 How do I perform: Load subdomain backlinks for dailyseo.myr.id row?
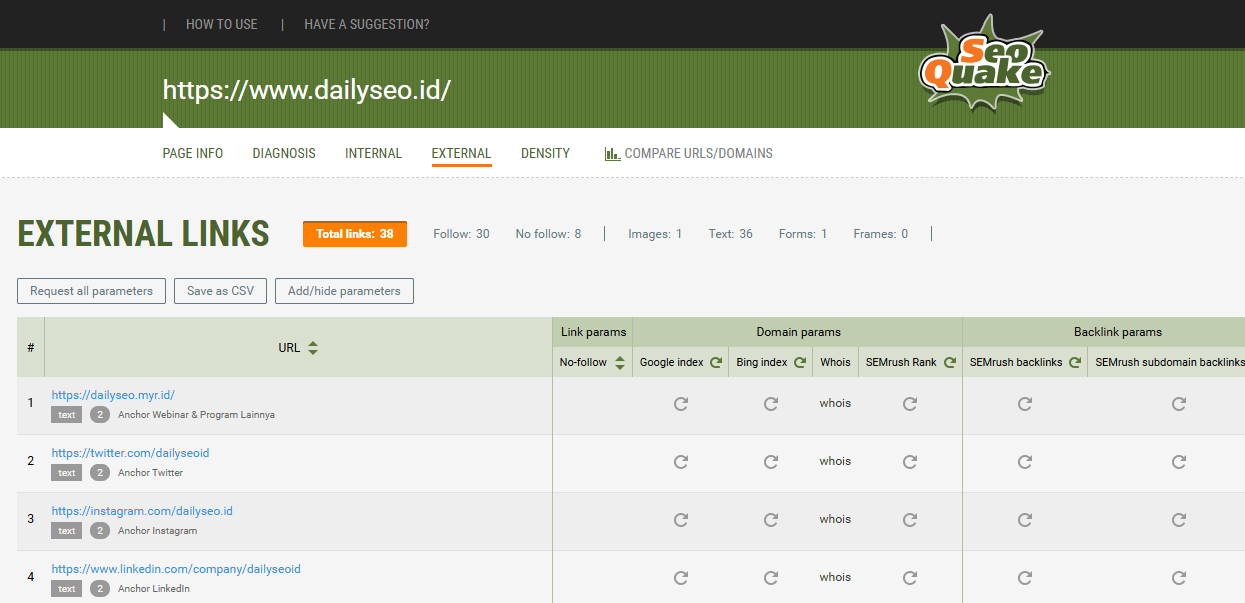click(1179, 404)
